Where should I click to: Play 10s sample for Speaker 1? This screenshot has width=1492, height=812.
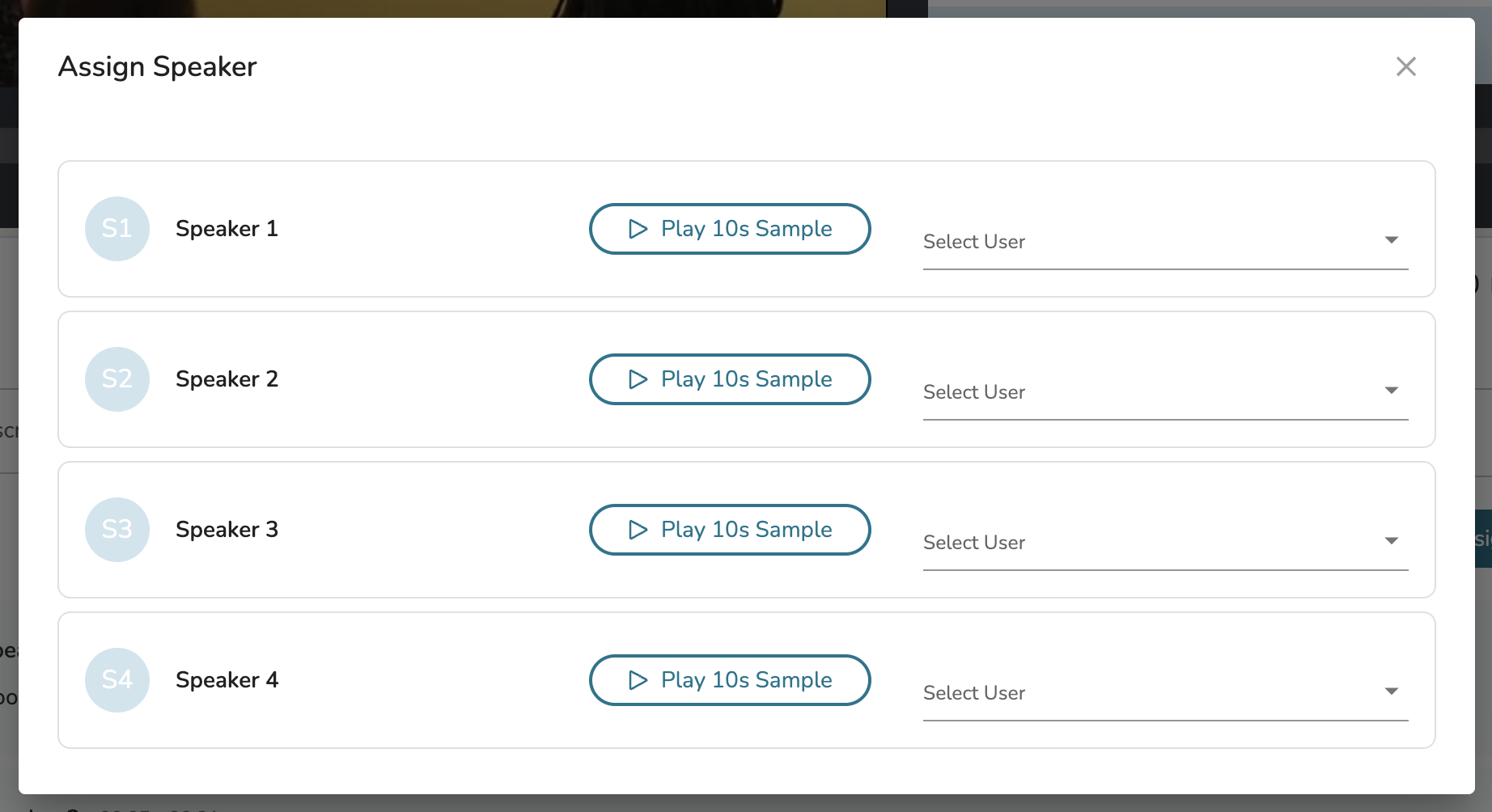(x=730, y=229)
